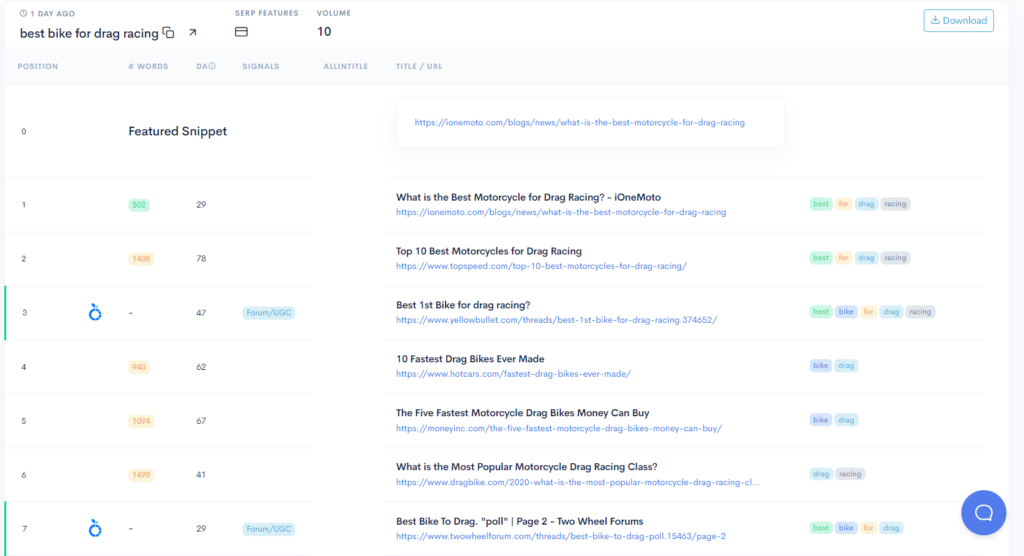Click the Allintitle column header

tap(346, 66)
